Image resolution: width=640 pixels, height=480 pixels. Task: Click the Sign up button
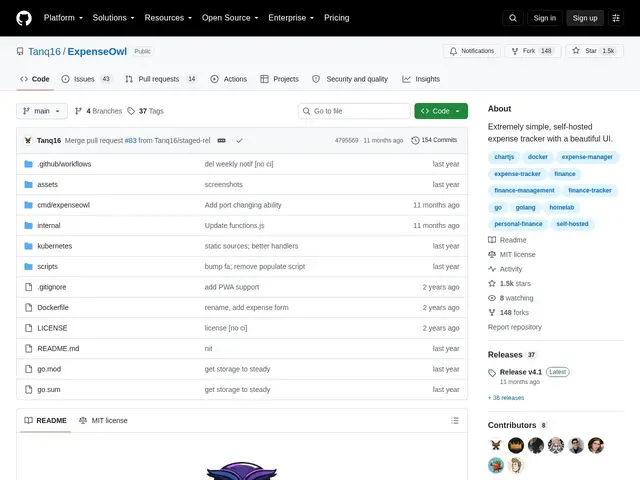pyautogui.click(x=584, y=18)
